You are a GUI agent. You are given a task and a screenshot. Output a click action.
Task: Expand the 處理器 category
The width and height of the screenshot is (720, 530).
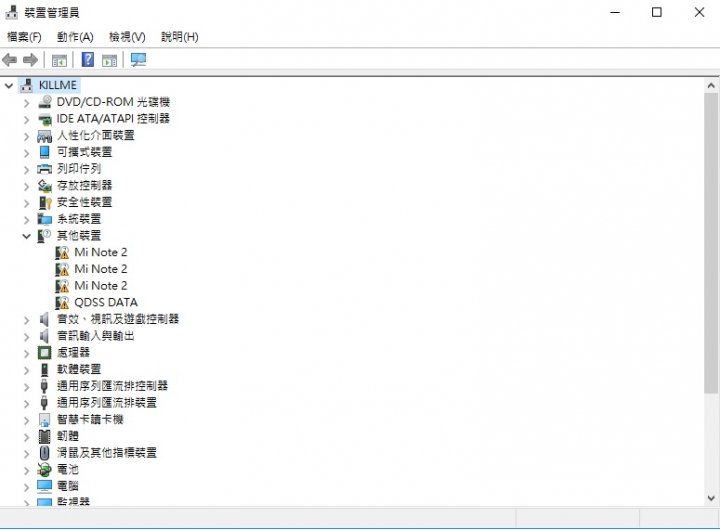coord(26,353)
